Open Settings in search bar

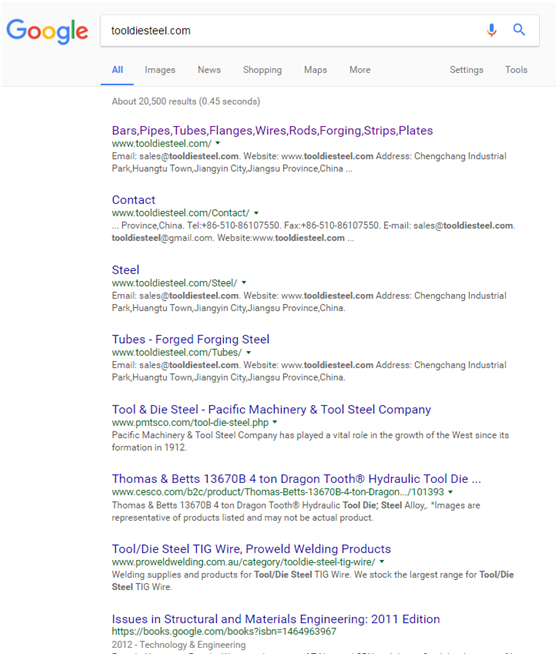tap(466, 70)
